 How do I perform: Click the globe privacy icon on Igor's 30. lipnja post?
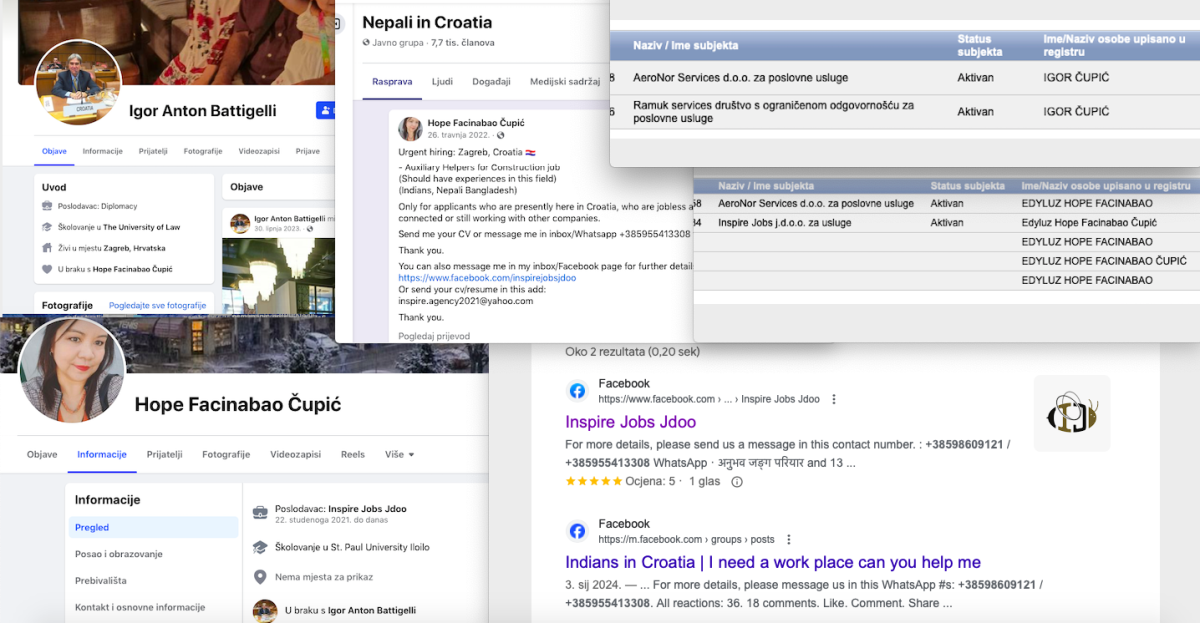[x=308, y=229]
